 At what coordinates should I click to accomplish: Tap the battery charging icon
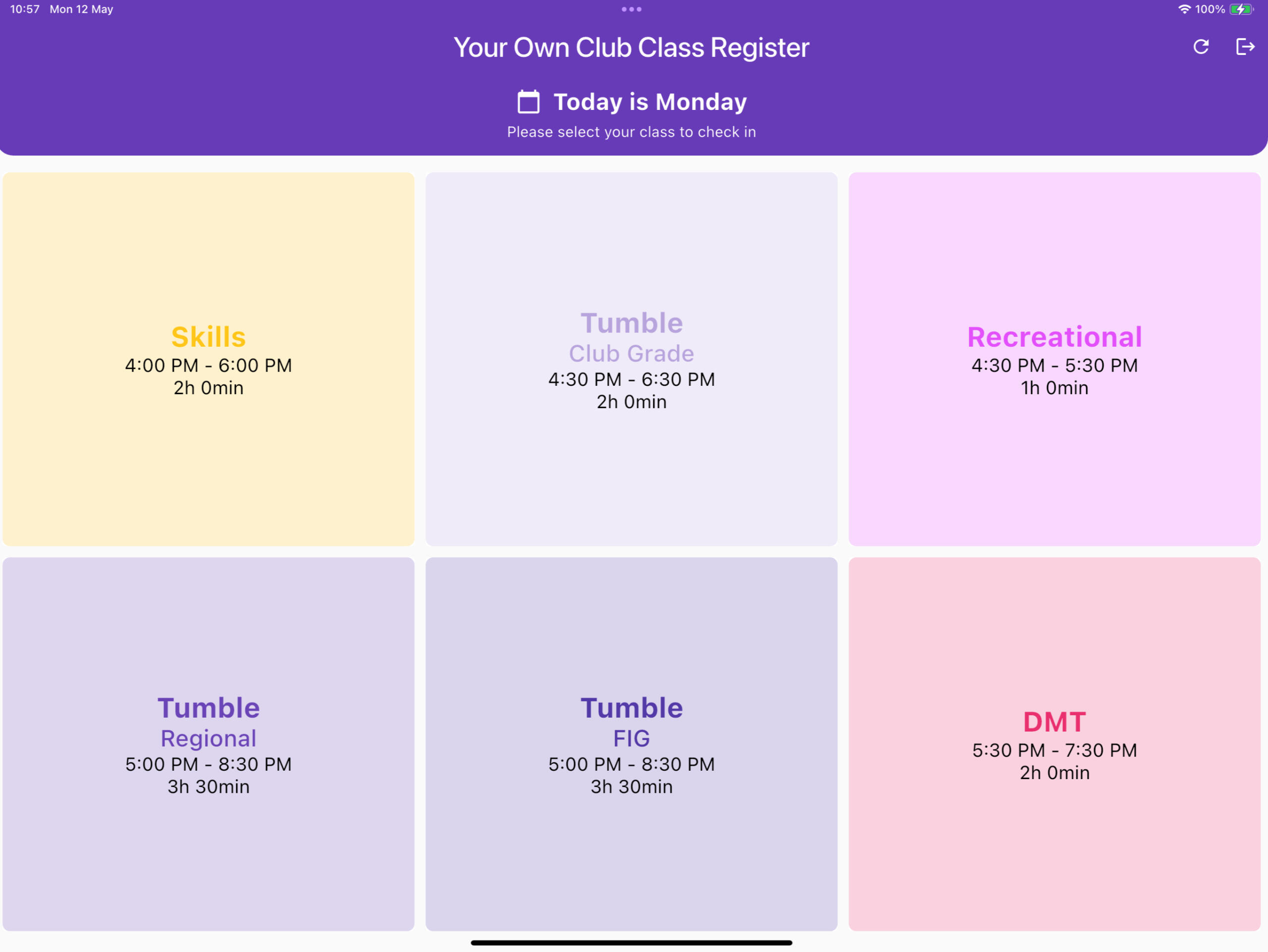1241,9
